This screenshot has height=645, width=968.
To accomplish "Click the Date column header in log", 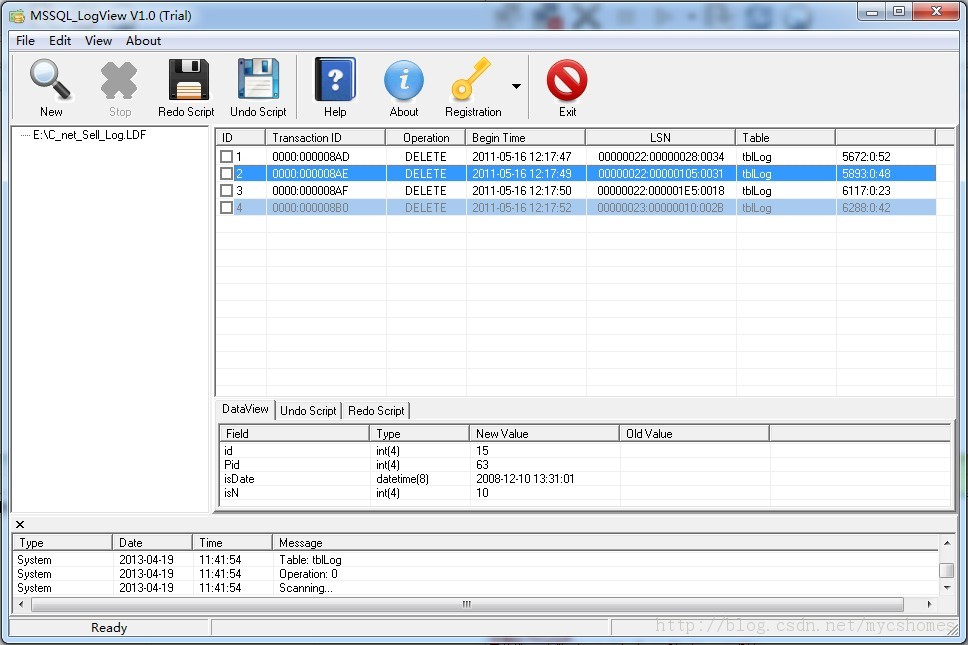I will click(152, 543).
